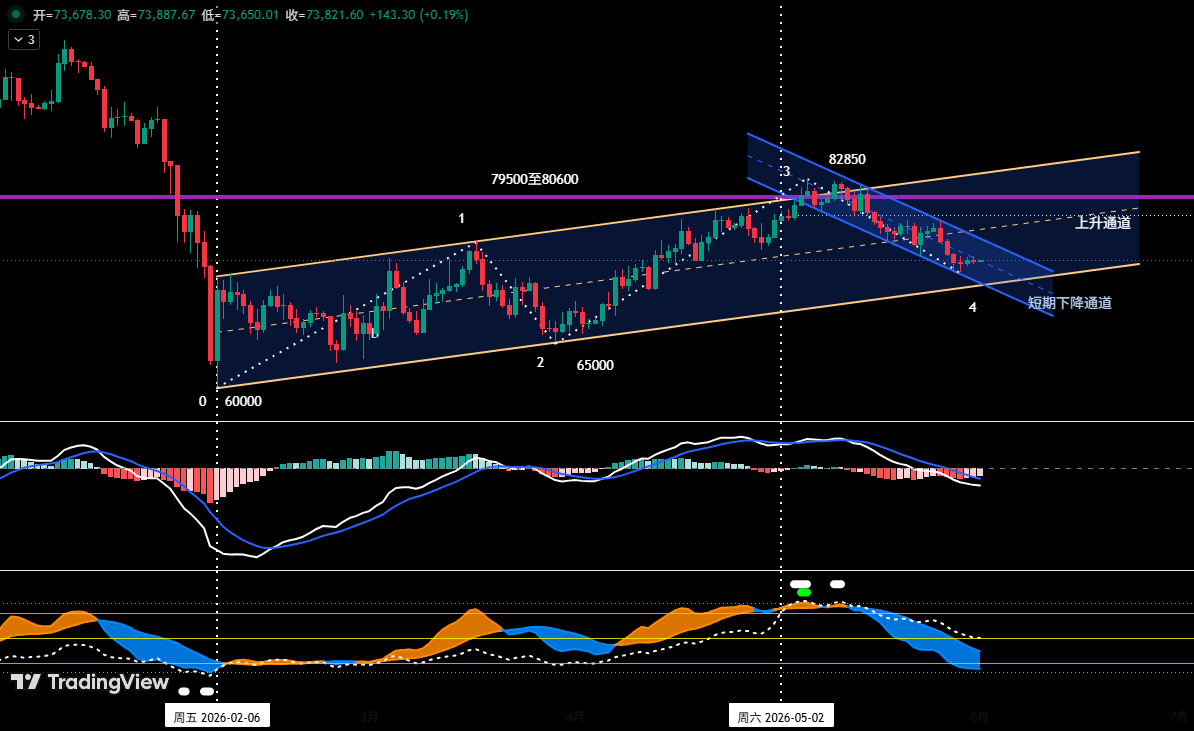The width and height of the screenshot is (1194, 731).
Task: Select the 上升通道 channel label
Action: [1103, 222]
